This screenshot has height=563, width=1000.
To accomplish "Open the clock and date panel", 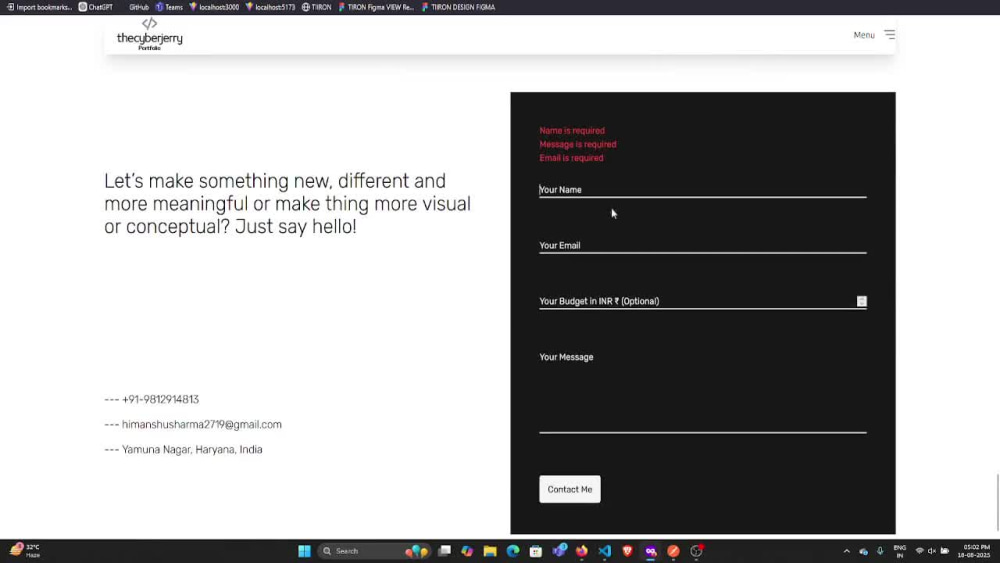I will click(x=976, y=552).
